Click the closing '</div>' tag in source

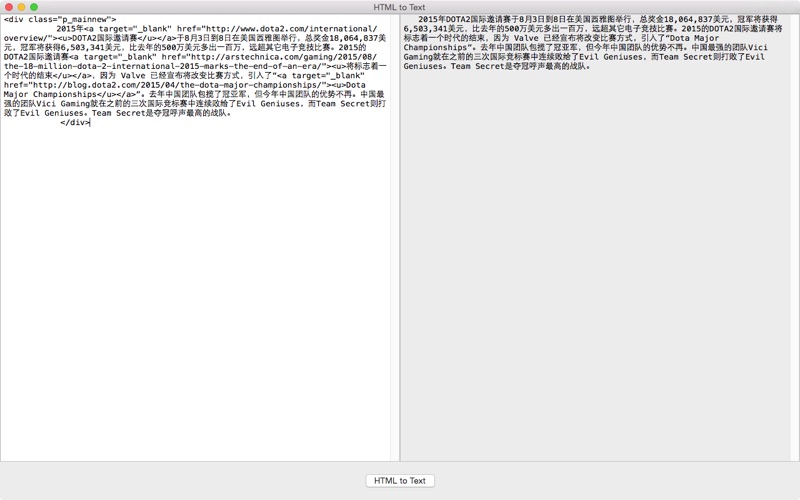click(74, 122)
